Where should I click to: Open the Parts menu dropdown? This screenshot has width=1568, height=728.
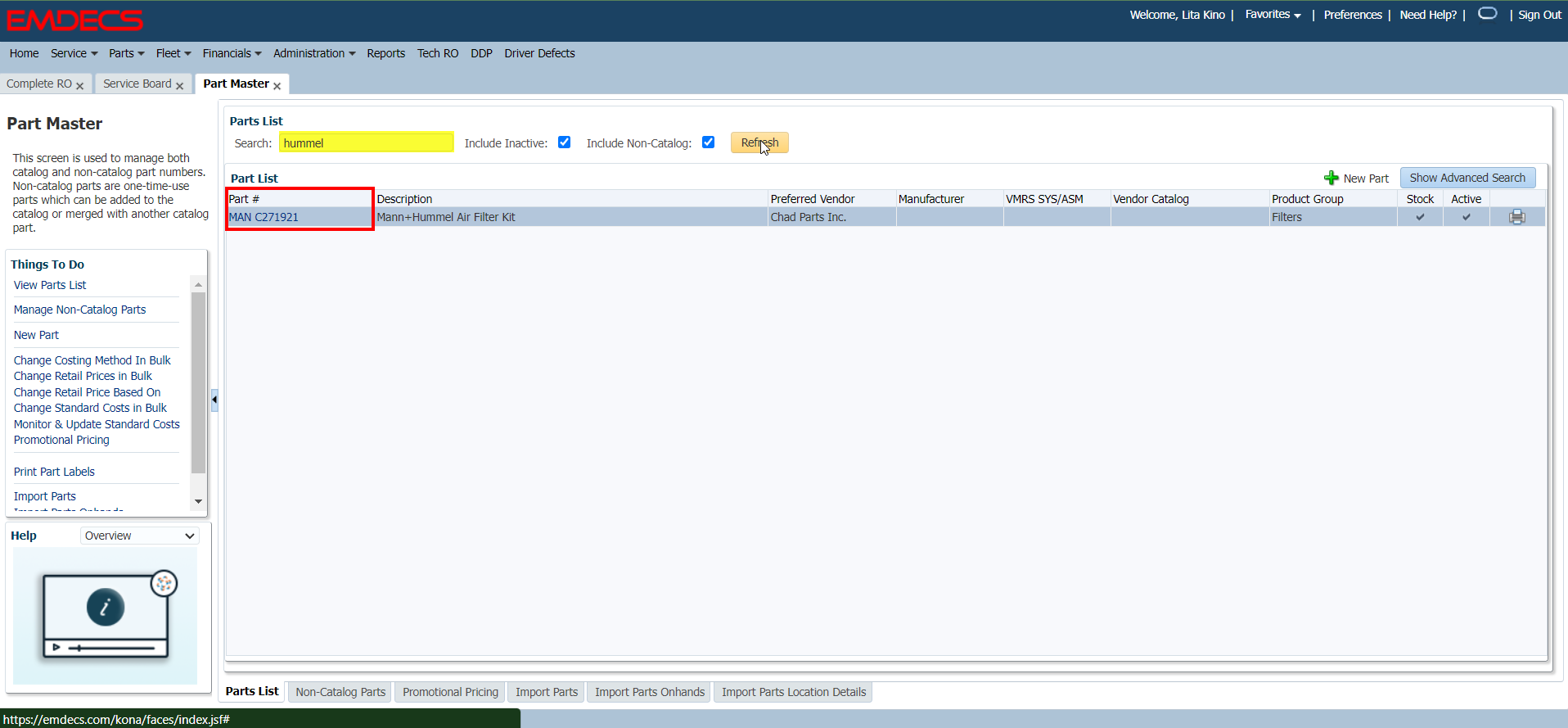coord(126,53)
